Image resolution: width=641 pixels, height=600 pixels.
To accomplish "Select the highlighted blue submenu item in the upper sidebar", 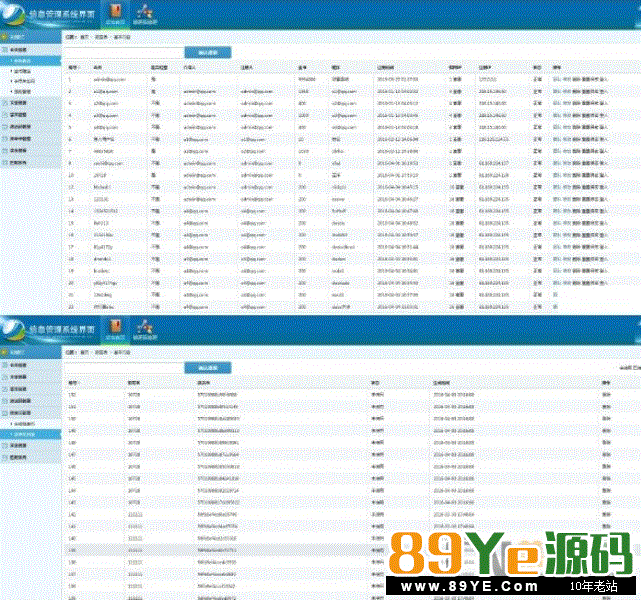I will [x=31, y=61].
